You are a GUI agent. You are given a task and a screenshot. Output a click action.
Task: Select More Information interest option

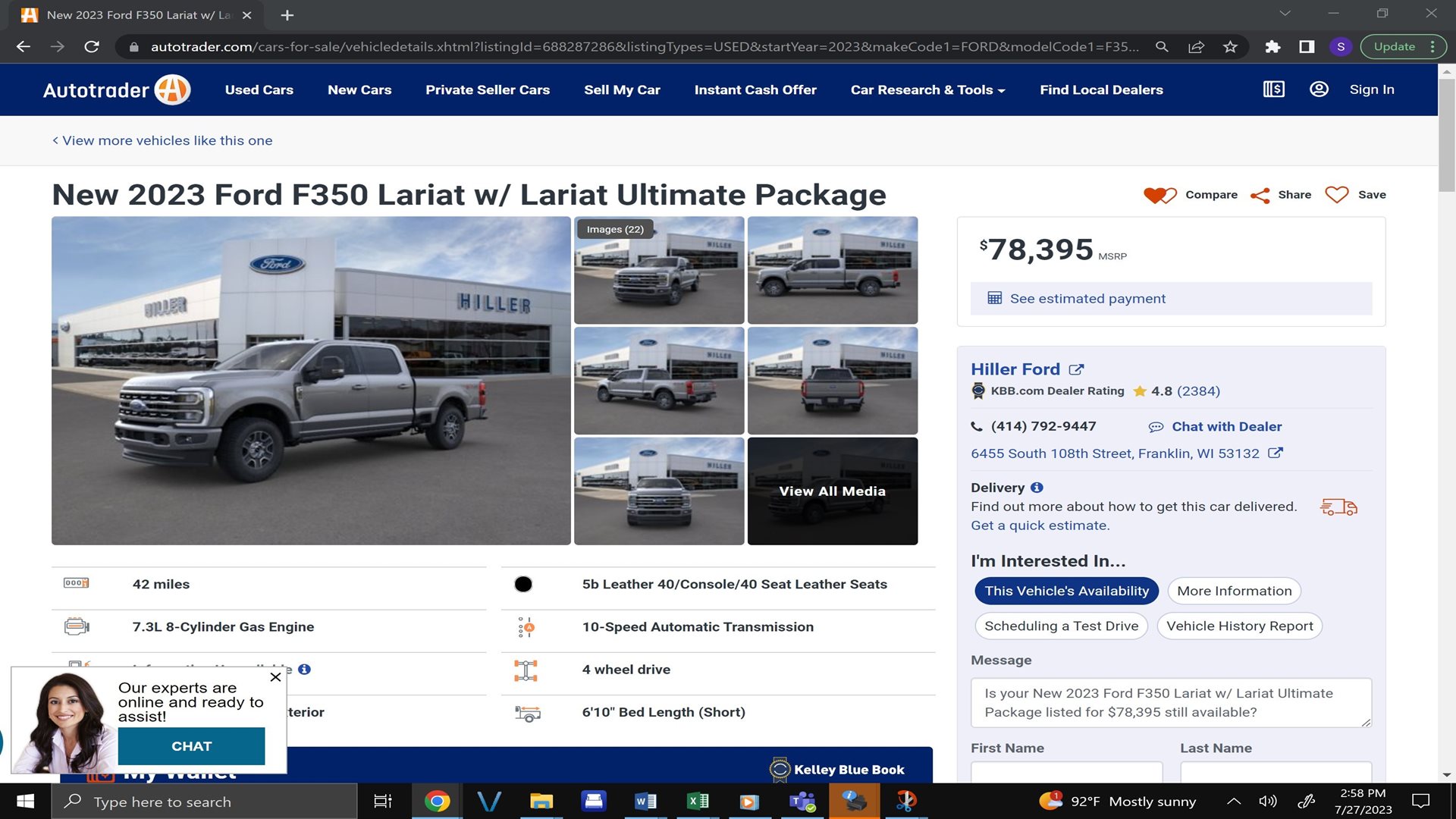coord(1234,591)
